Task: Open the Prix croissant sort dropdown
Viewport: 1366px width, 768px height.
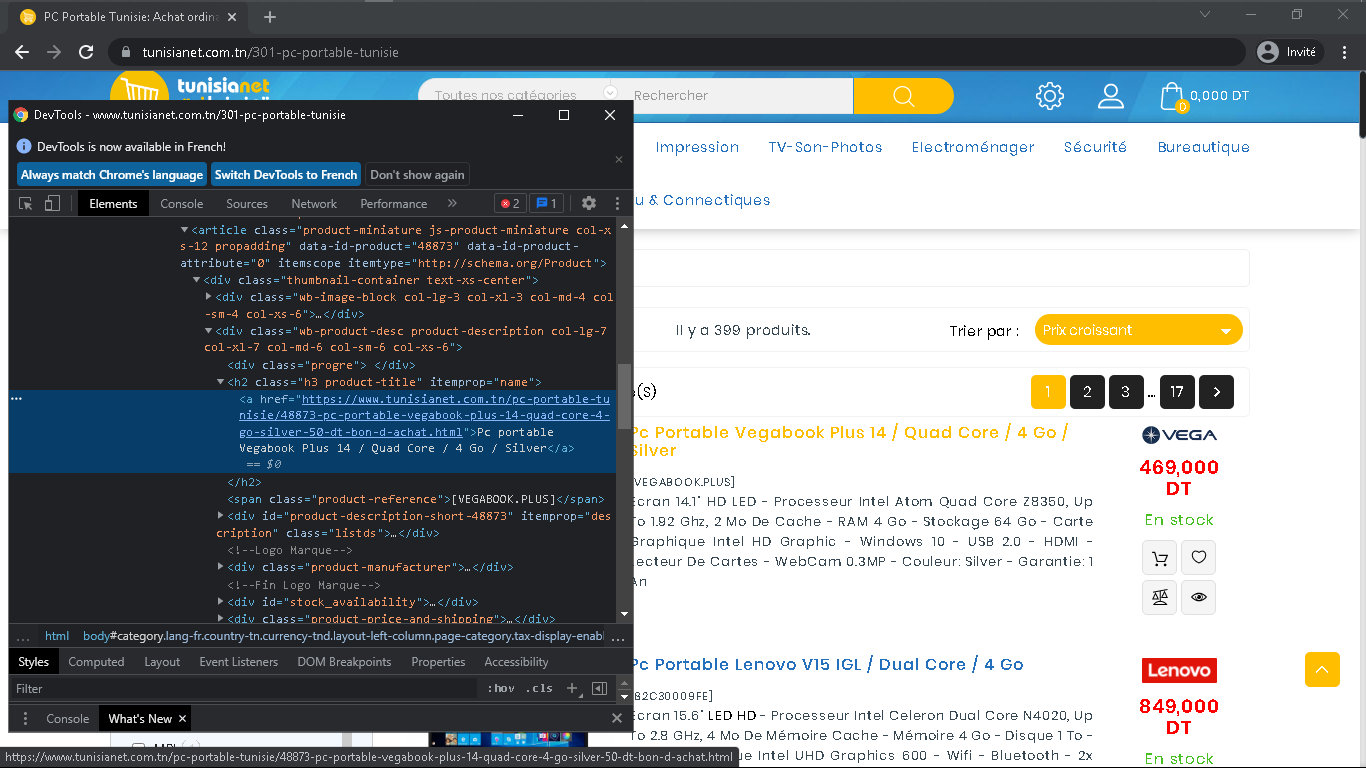Action: point(1138,330)
